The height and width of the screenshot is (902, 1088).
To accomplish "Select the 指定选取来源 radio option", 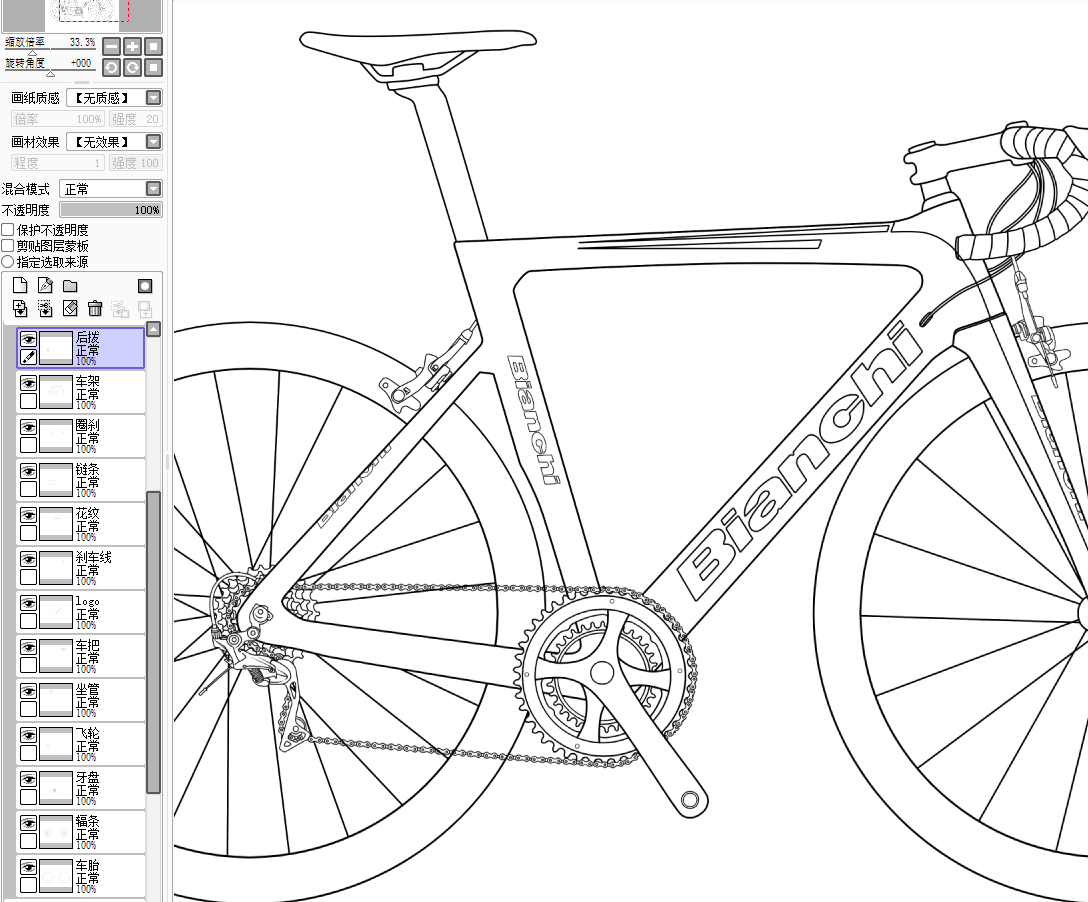I will pyautogui.click(x=8, y=262).
